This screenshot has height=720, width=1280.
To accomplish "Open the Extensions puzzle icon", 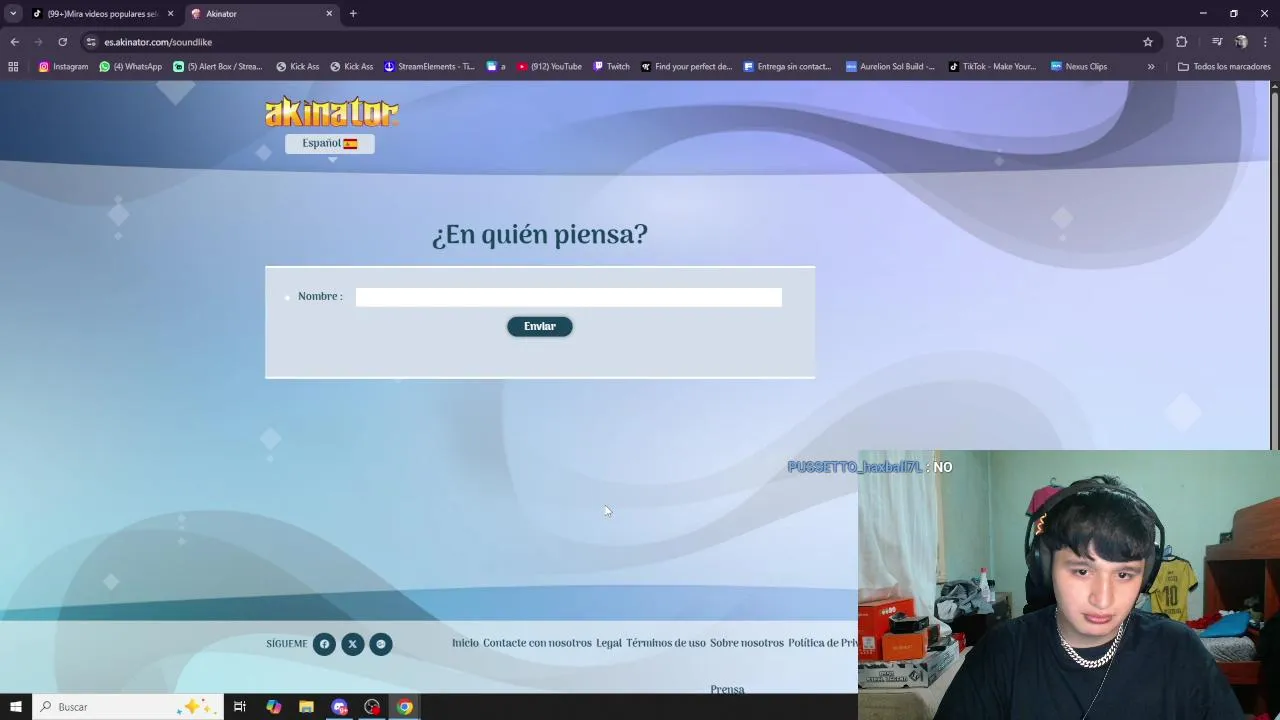I will click(x=1181, y=42).
